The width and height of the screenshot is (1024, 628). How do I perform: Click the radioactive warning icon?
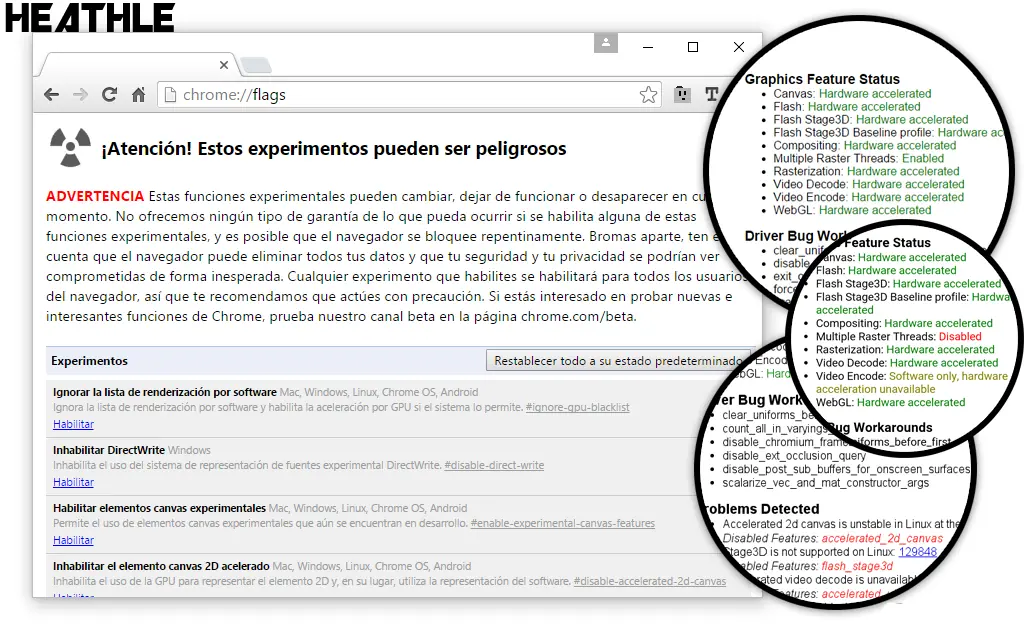(x=71, y=147)
